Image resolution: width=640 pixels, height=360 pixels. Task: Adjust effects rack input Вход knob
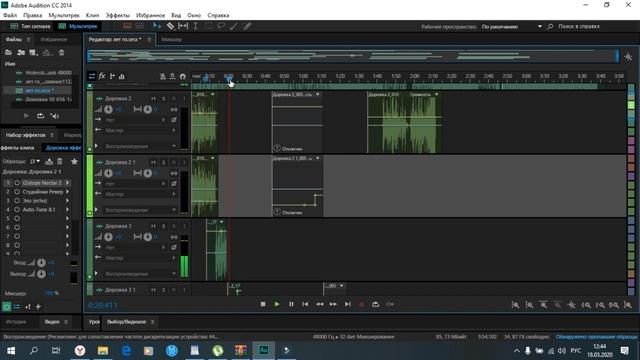tap(41, 263)
